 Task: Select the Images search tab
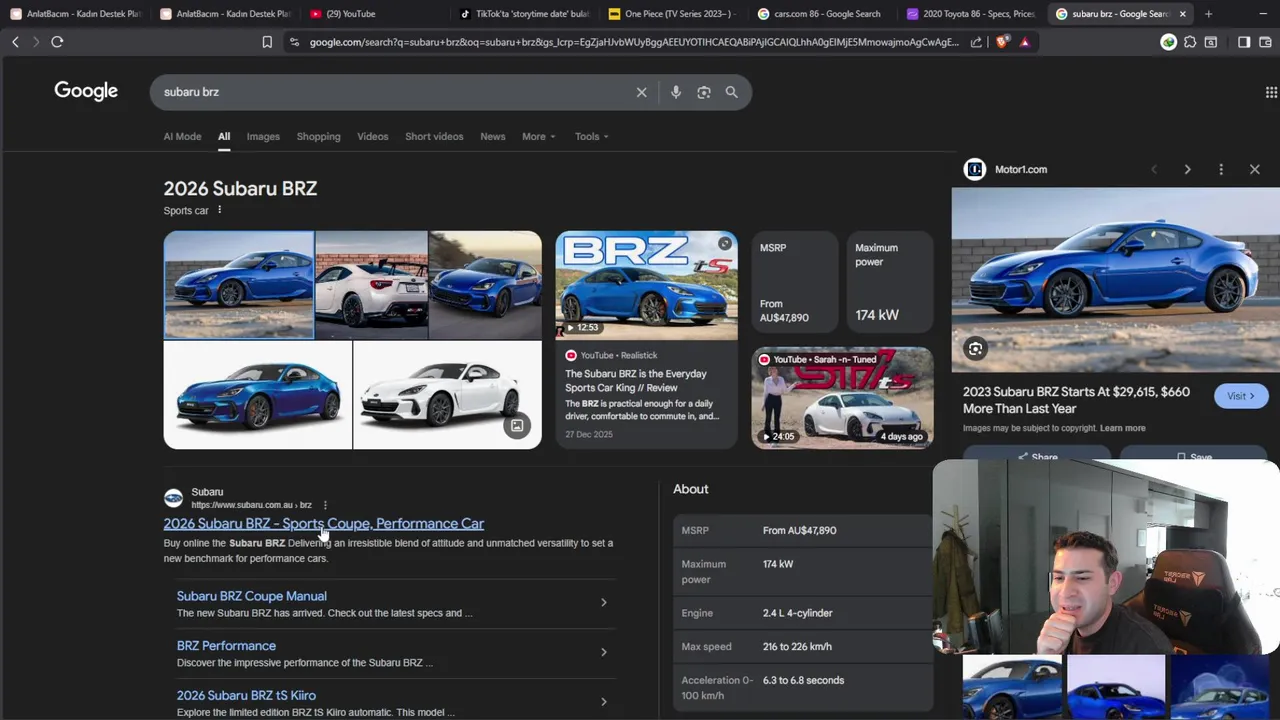coord(263,136)
